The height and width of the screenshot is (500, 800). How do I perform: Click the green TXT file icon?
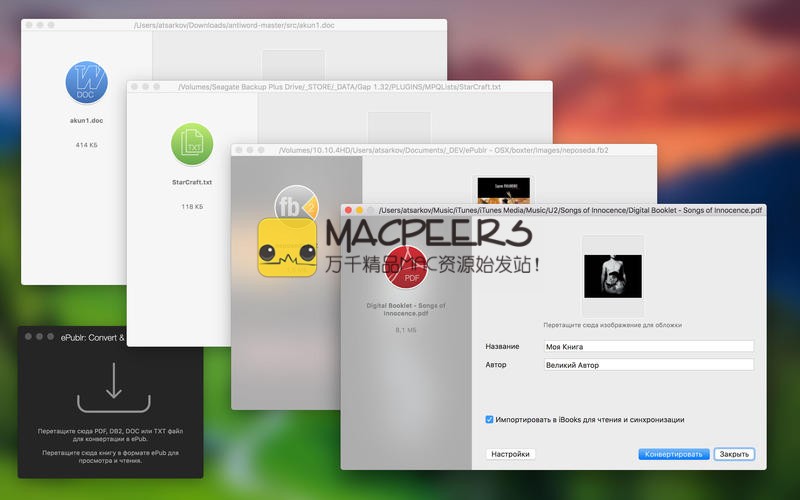(192, 145)
